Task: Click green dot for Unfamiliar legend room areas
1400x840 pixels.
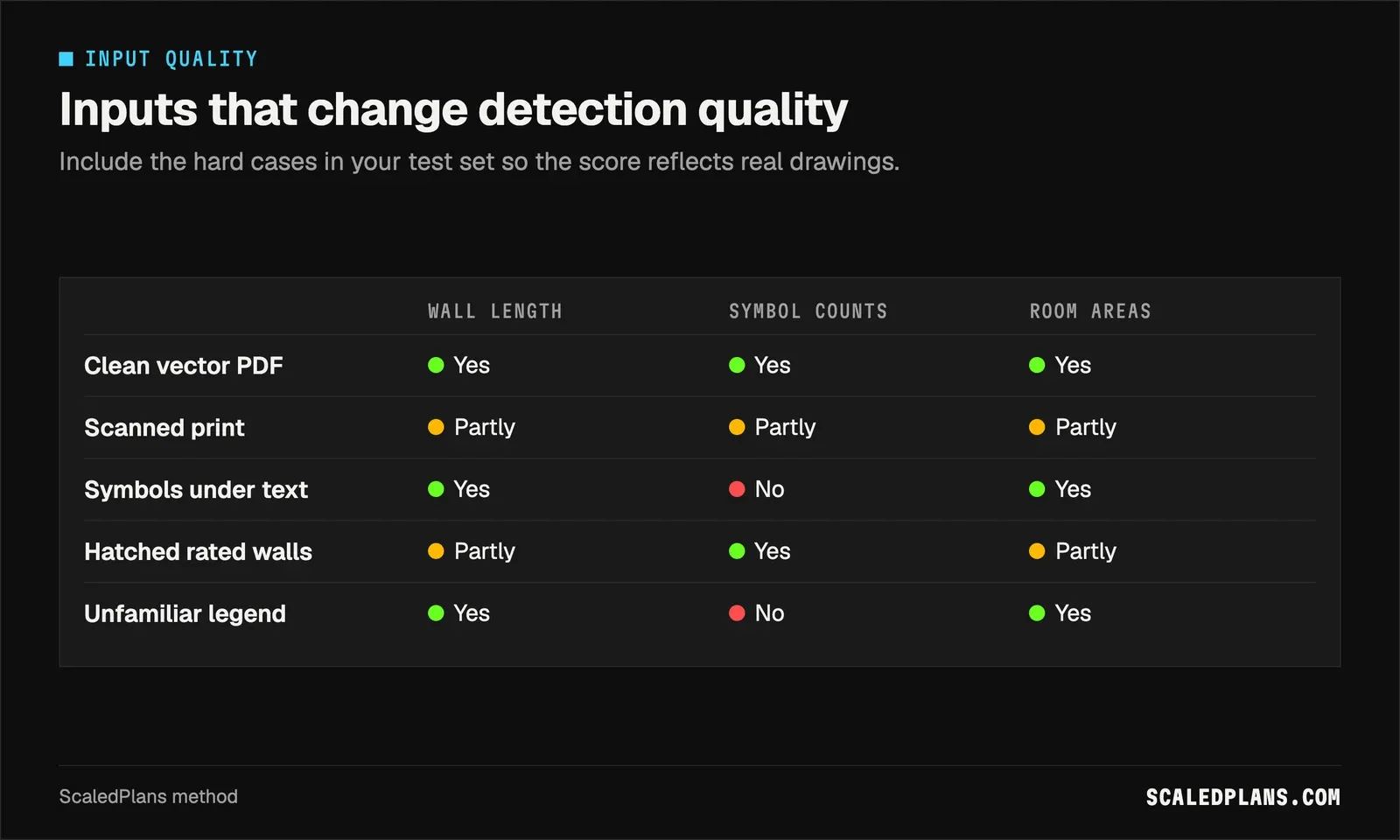Action: click(x=1037, y=613)
